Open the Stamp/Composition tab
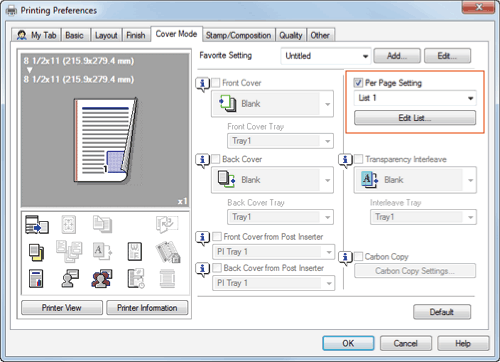 238,35
